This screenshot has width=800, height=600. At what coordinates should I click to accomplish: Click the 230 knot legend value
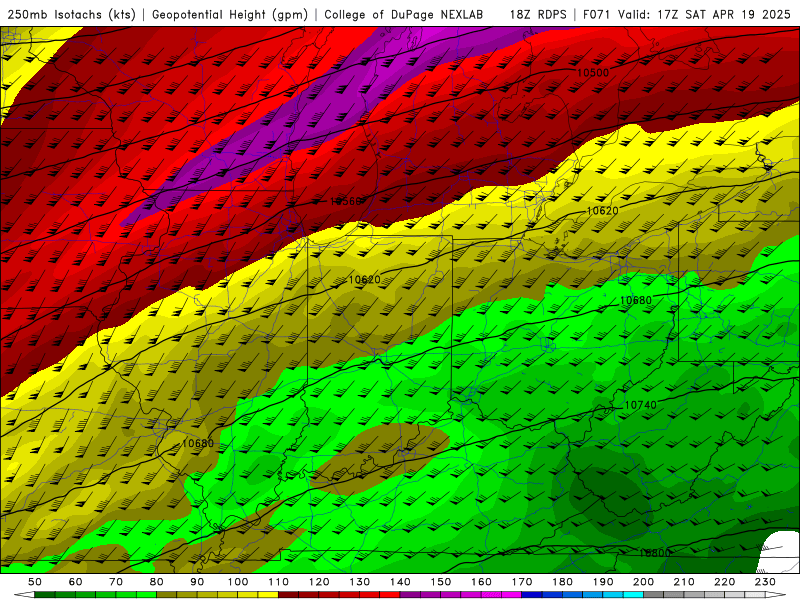(x=766, y=582)
